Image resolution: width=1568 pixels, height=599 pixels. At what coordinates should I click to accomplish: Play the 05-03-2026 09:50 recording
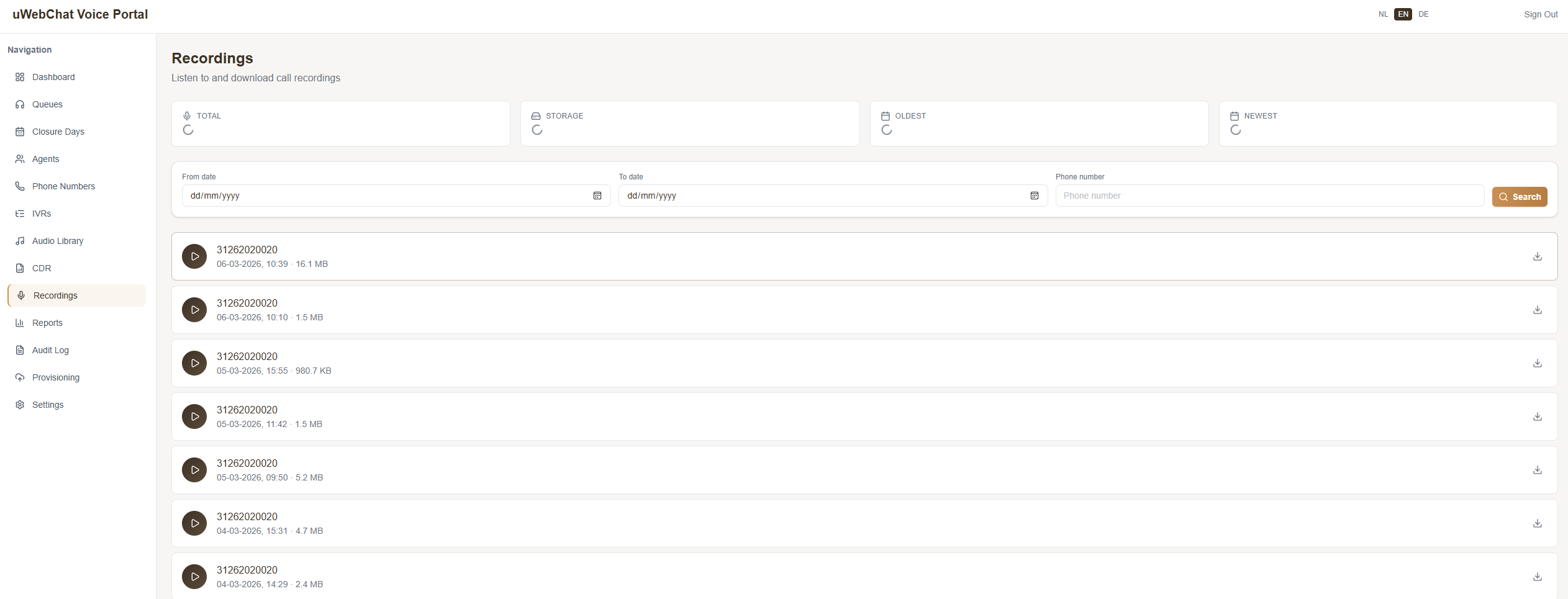pos(194,470)
